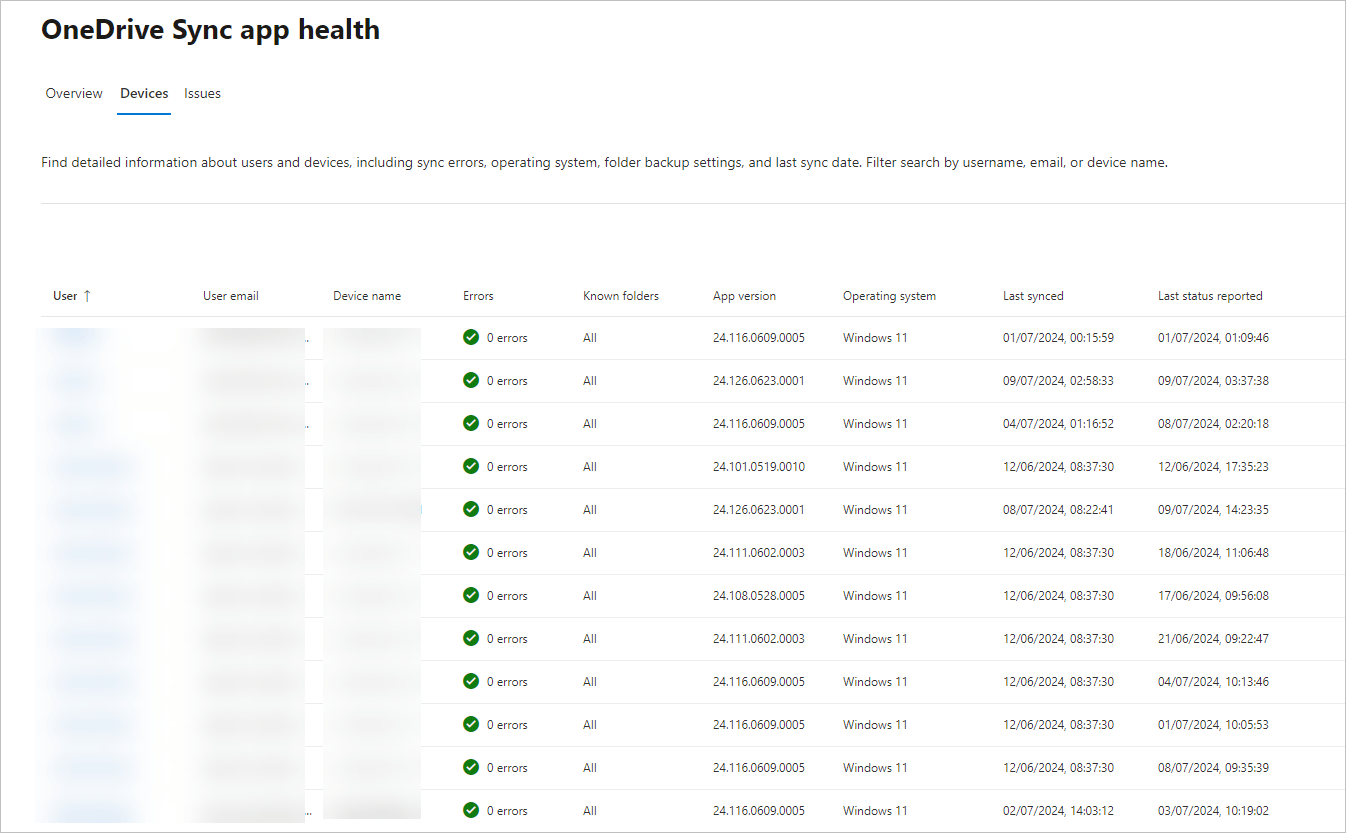Image resolution: width=1346 pixels, height=833 pixels.
Task: Click the Last synced column header
Action: click(1033, 296)
